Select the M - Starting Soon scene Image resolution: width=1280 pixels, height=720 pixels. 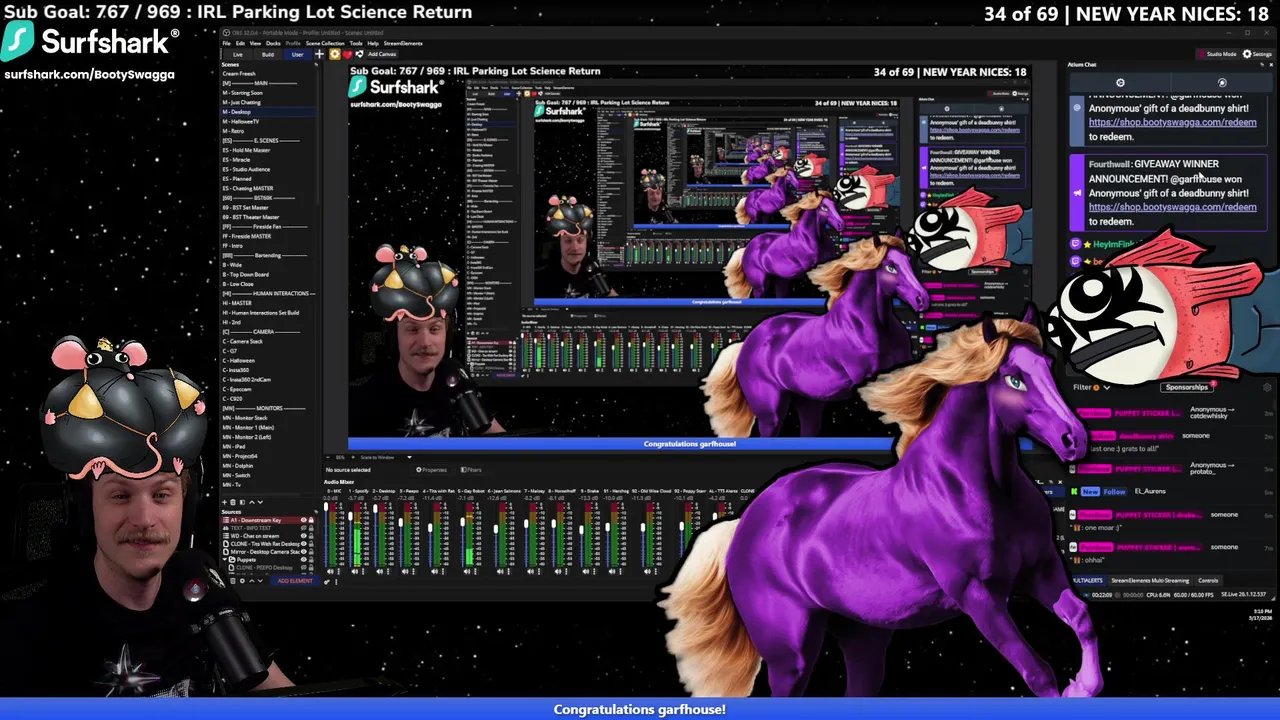243,93
